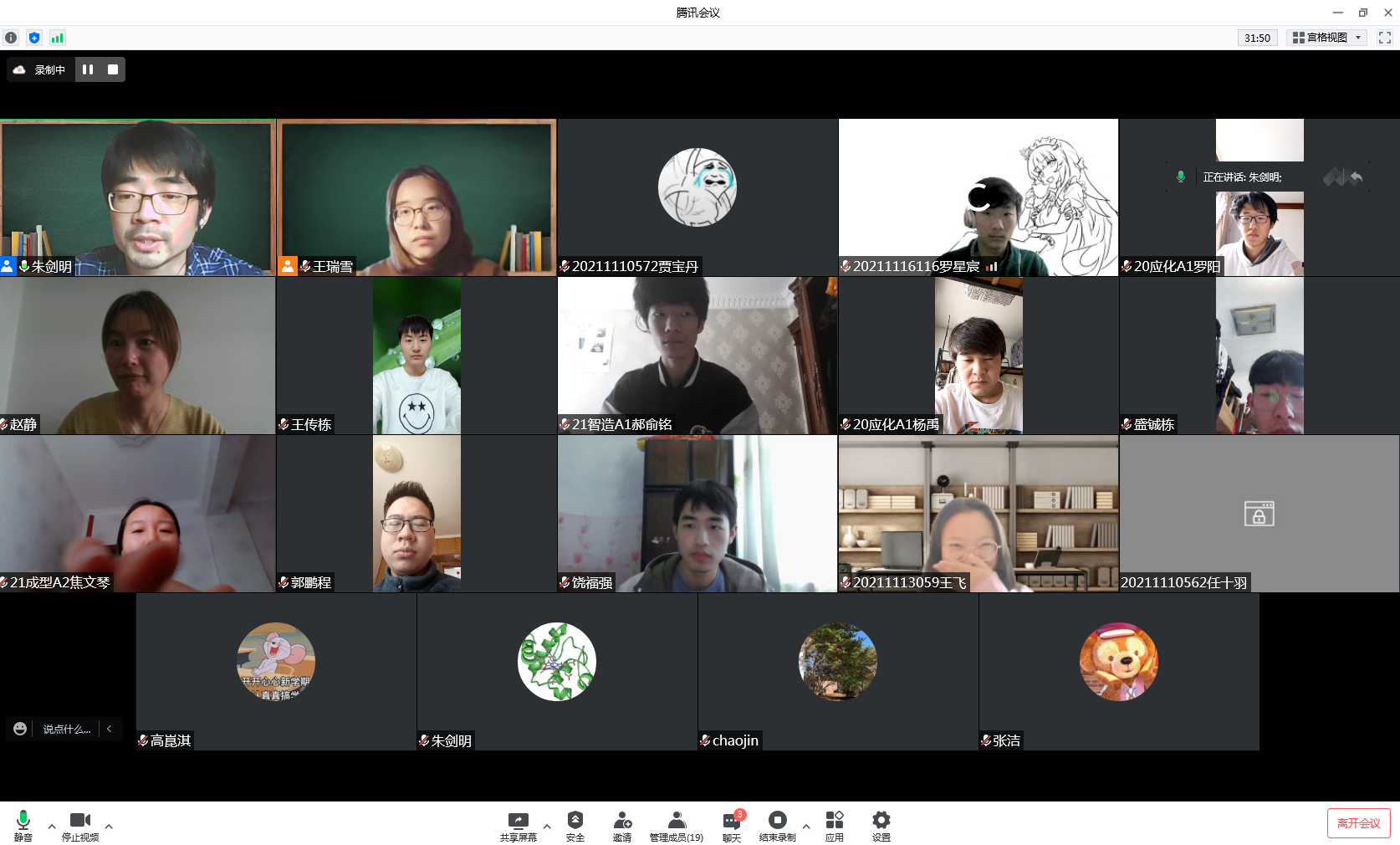
Task: Stop the recording with square button
Action: pos(113,69)
